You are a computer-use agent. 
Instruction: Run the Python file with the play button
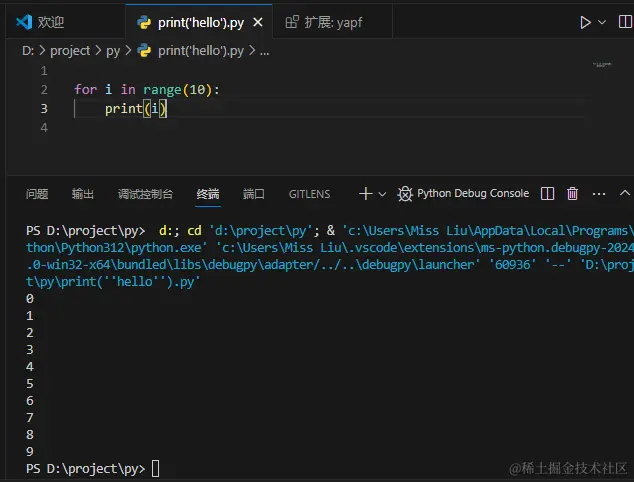[x=585, y=22]
